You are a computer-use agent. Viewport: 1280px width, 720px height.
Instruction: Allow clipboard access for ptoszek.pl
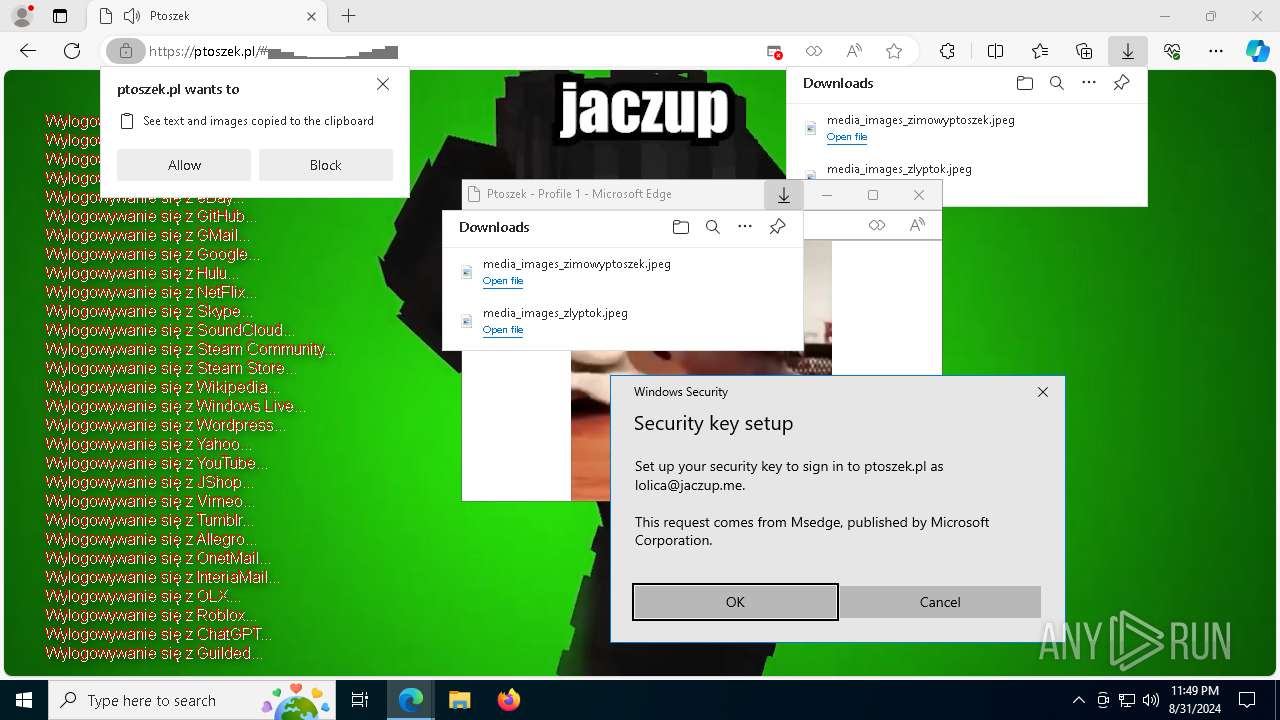pos(184,165)
